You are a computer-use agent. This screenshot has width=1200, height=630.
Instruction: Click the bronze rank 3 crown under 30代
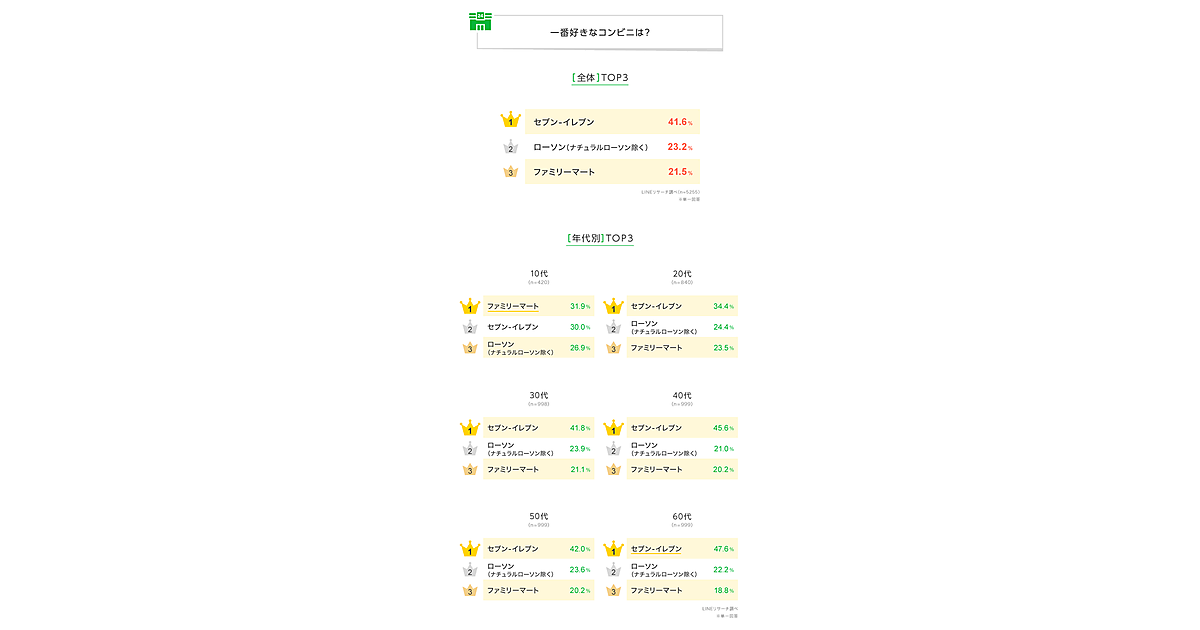(470, 470)
